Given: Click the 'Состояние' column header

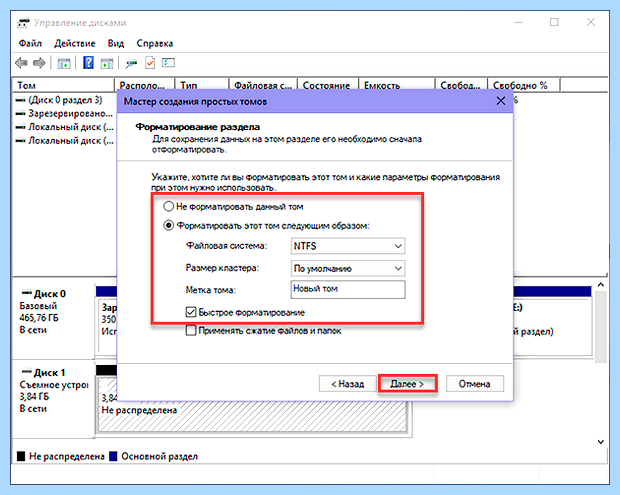Looking at the screenshot, I should (x=328, y=85).
